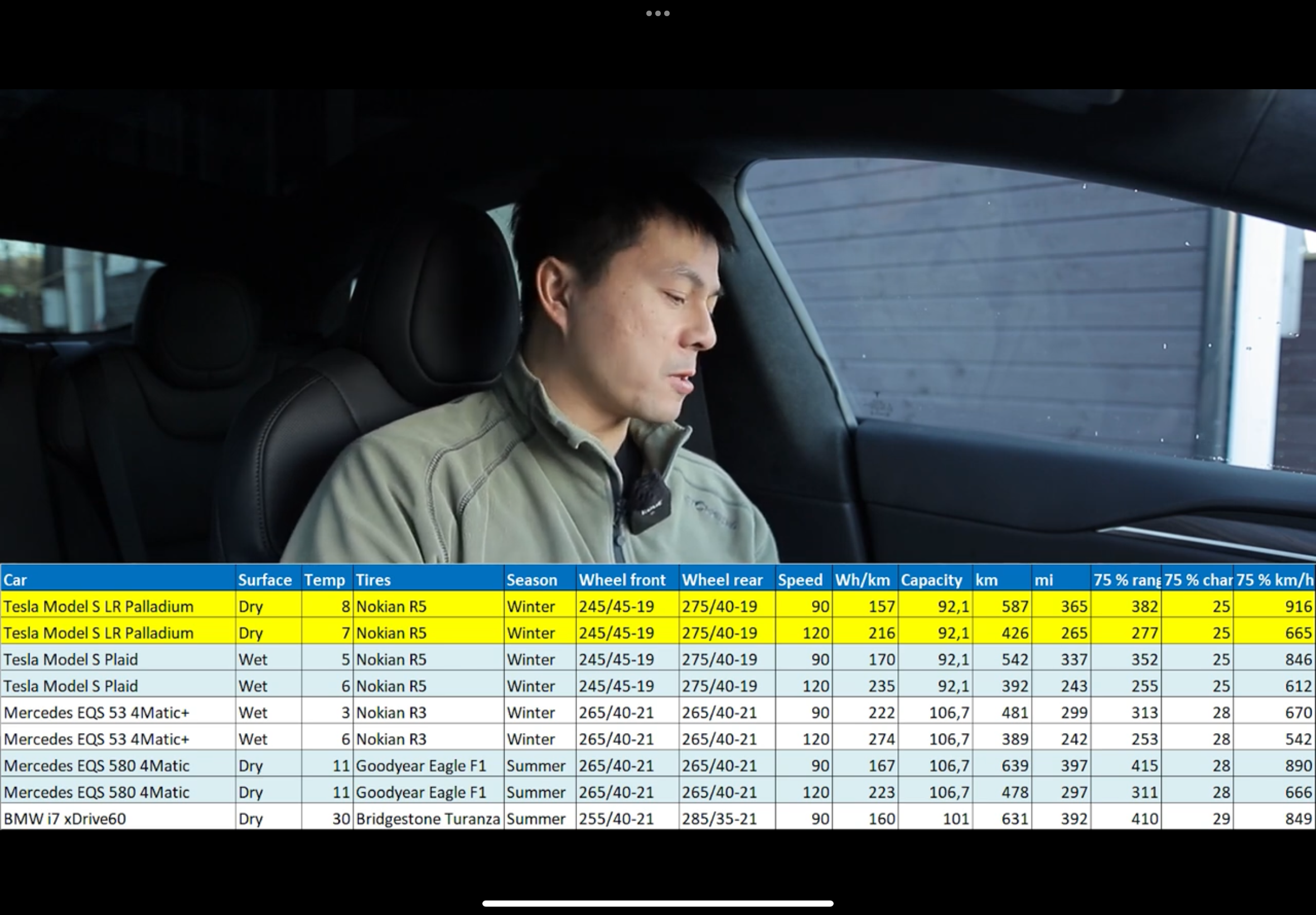Tap the home indicator bar at bottom
Viewport: 1316px width, 915px height.
coord(657,903)
